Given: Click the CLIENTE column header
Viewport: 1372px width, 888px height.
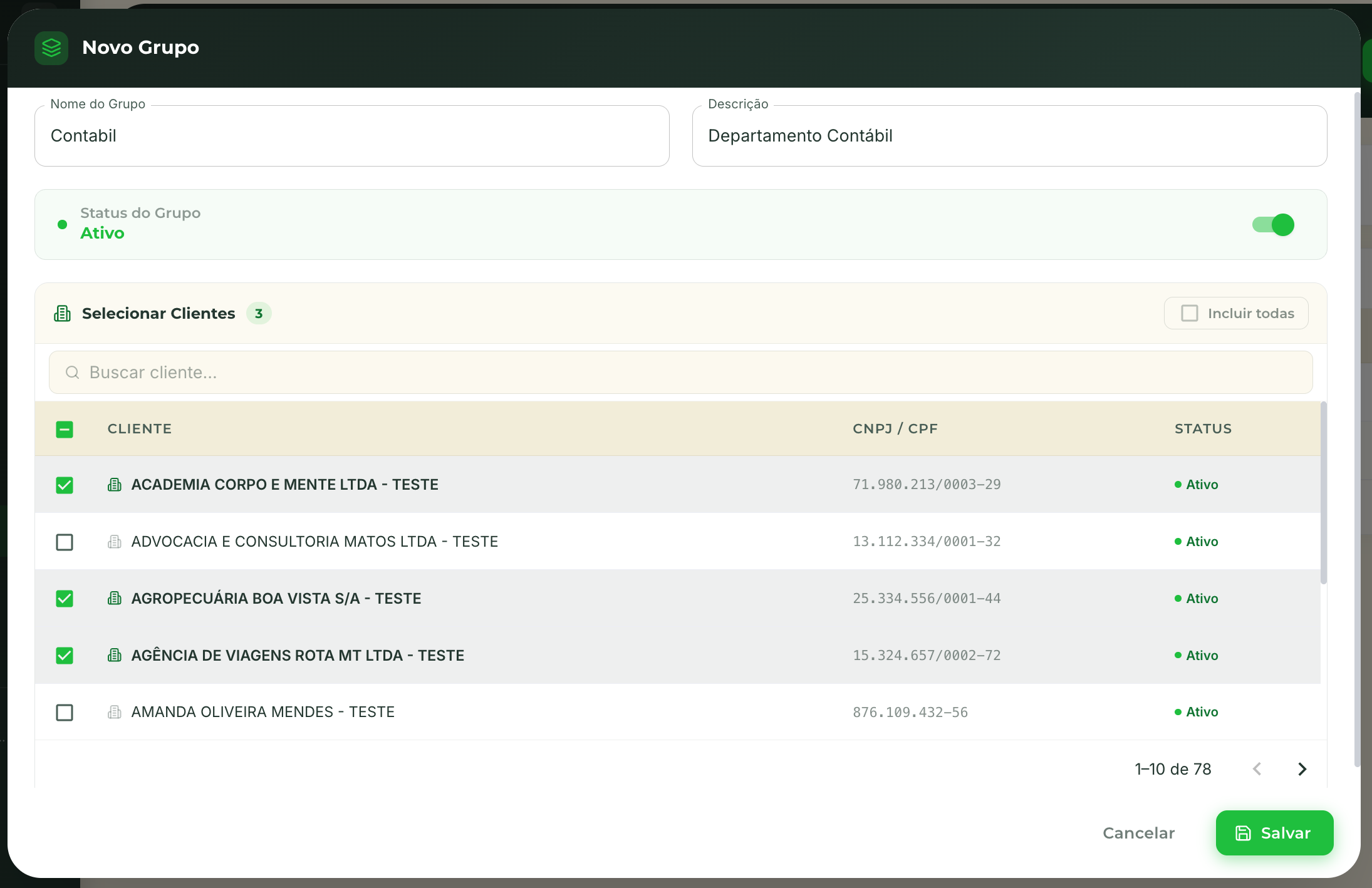Looking at the screenshot, I should click(x=139, y=429).
